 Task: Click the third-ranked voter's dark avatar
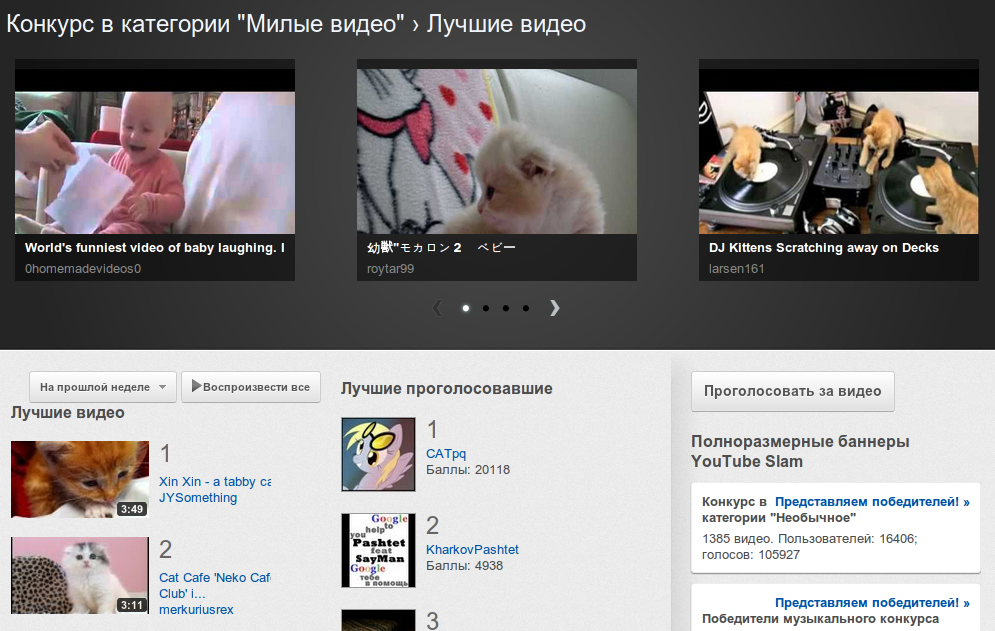click(378, 620)
